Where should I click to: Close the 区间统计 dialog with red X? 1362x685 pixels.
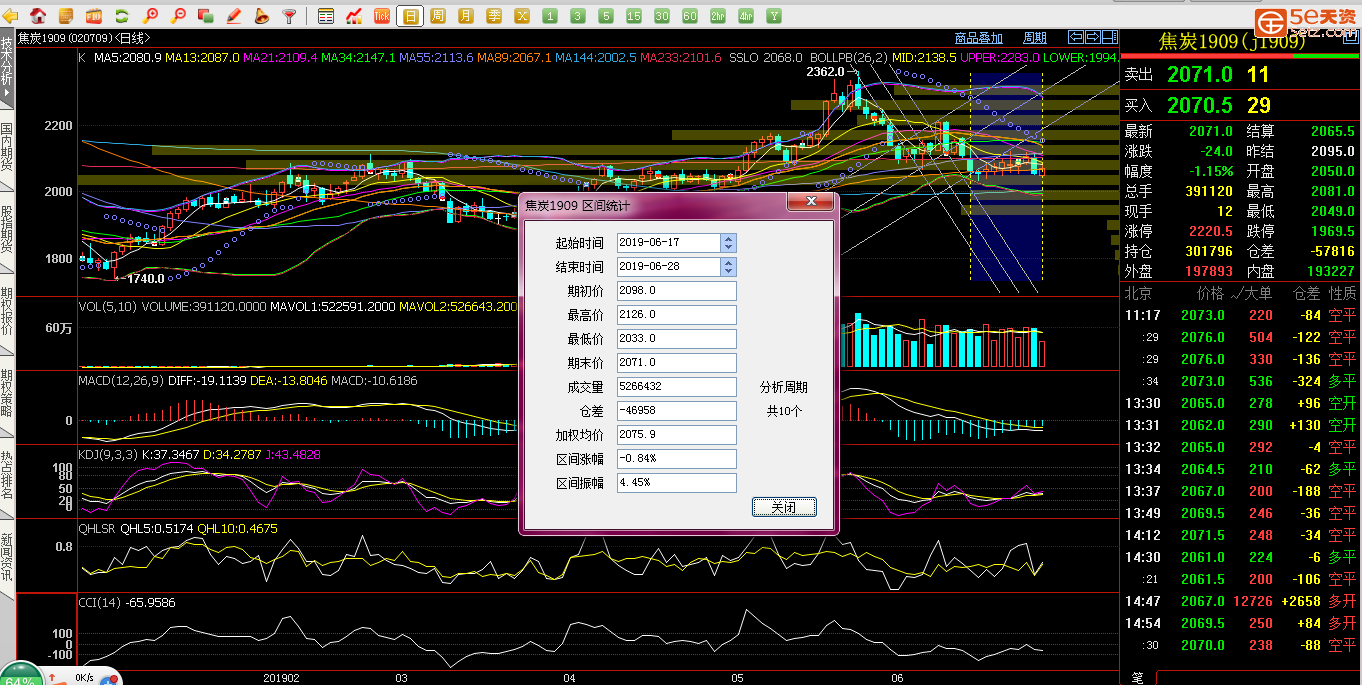[x=810, y=203]
